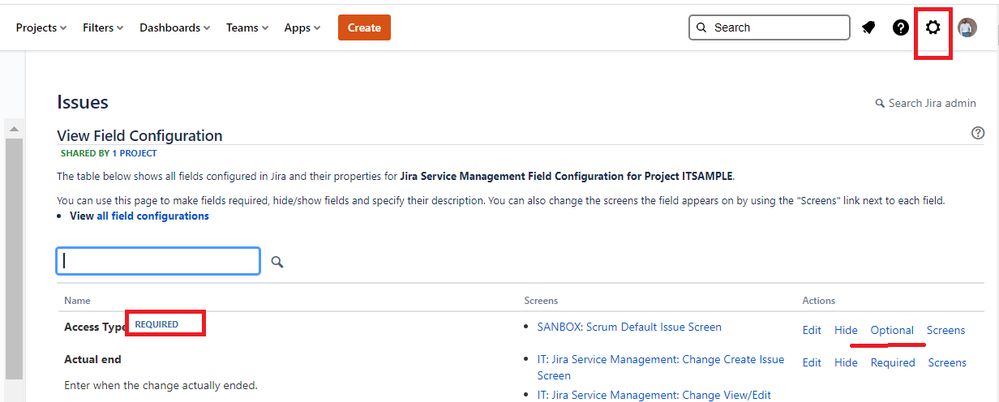The height and width of the screenshot is (402, 999).
Task: Expand the Filters dropdown menu
Action: 103,28
